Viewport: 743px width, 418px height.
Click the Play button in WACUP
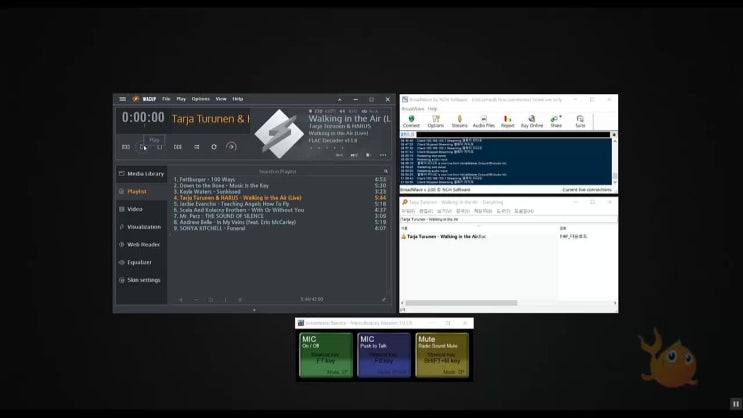pos(143,147)
